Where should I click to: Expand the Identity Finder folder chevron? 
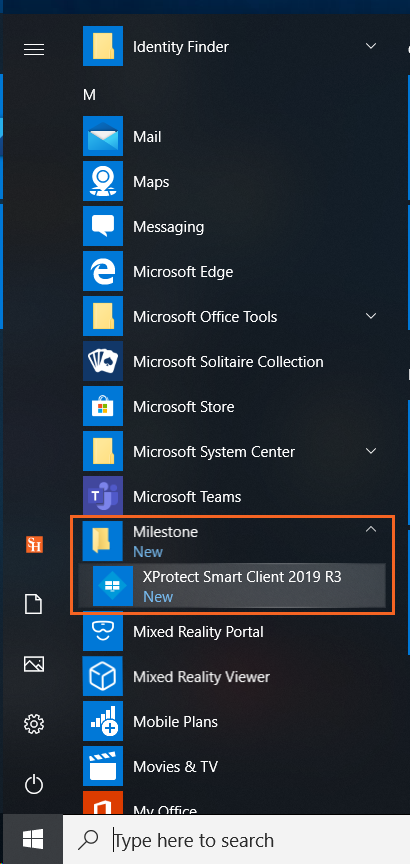click(371, 46)
